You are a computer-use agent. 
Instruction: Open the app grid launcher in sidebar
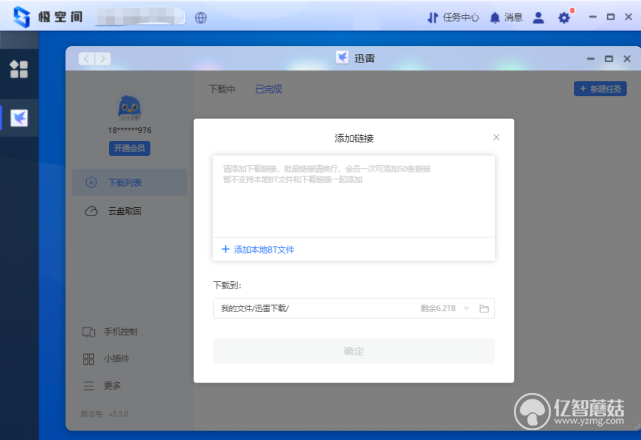[19, 69]
